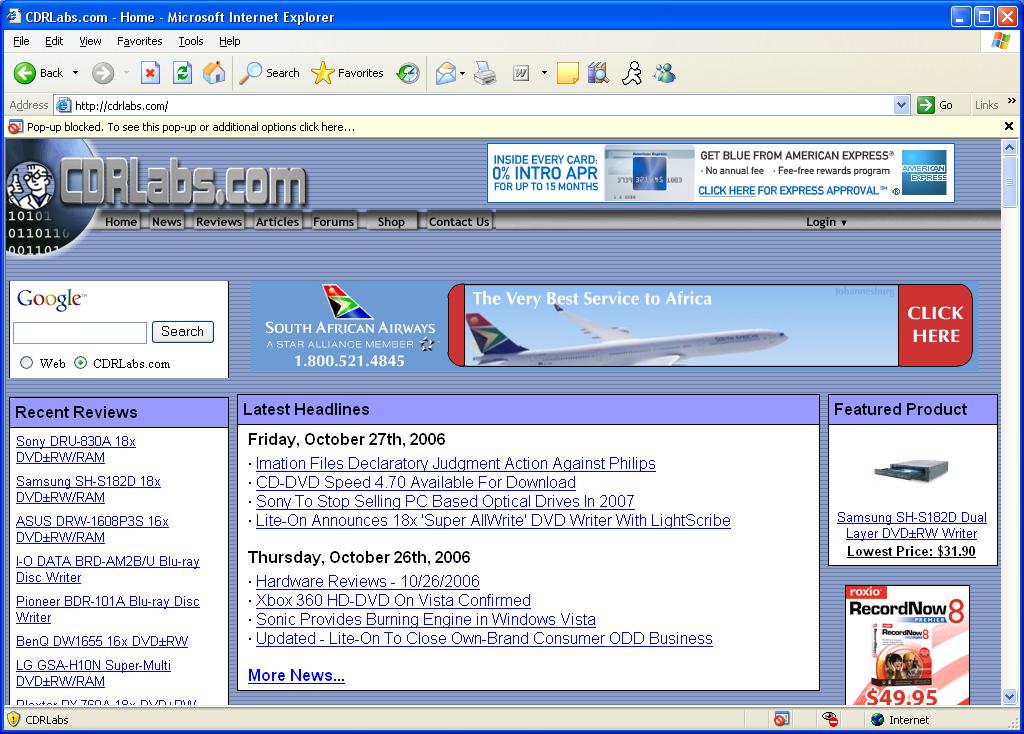Open the Tools menu
Image resolution: width=1024 pixels, height=734 pixels.
coord(190,41)
